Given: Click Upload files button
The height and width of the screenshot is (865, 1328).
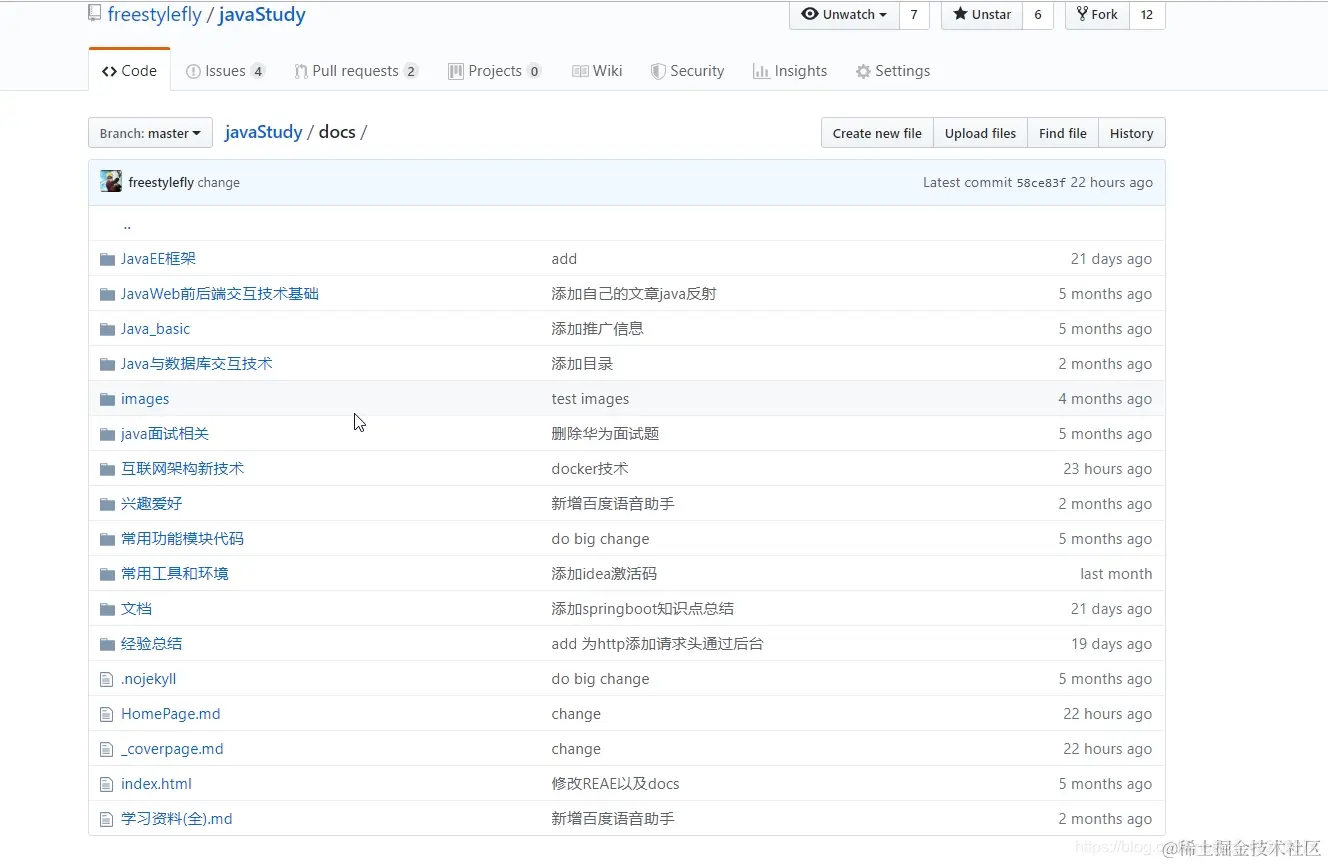Looking at the screenshot, I should coord(980,133).
